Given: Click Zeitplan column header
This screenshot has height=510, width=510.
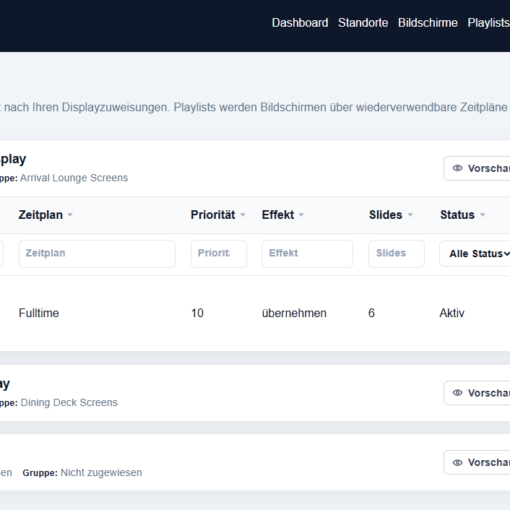Looking at the screenshot, I should tap(41, 215).
